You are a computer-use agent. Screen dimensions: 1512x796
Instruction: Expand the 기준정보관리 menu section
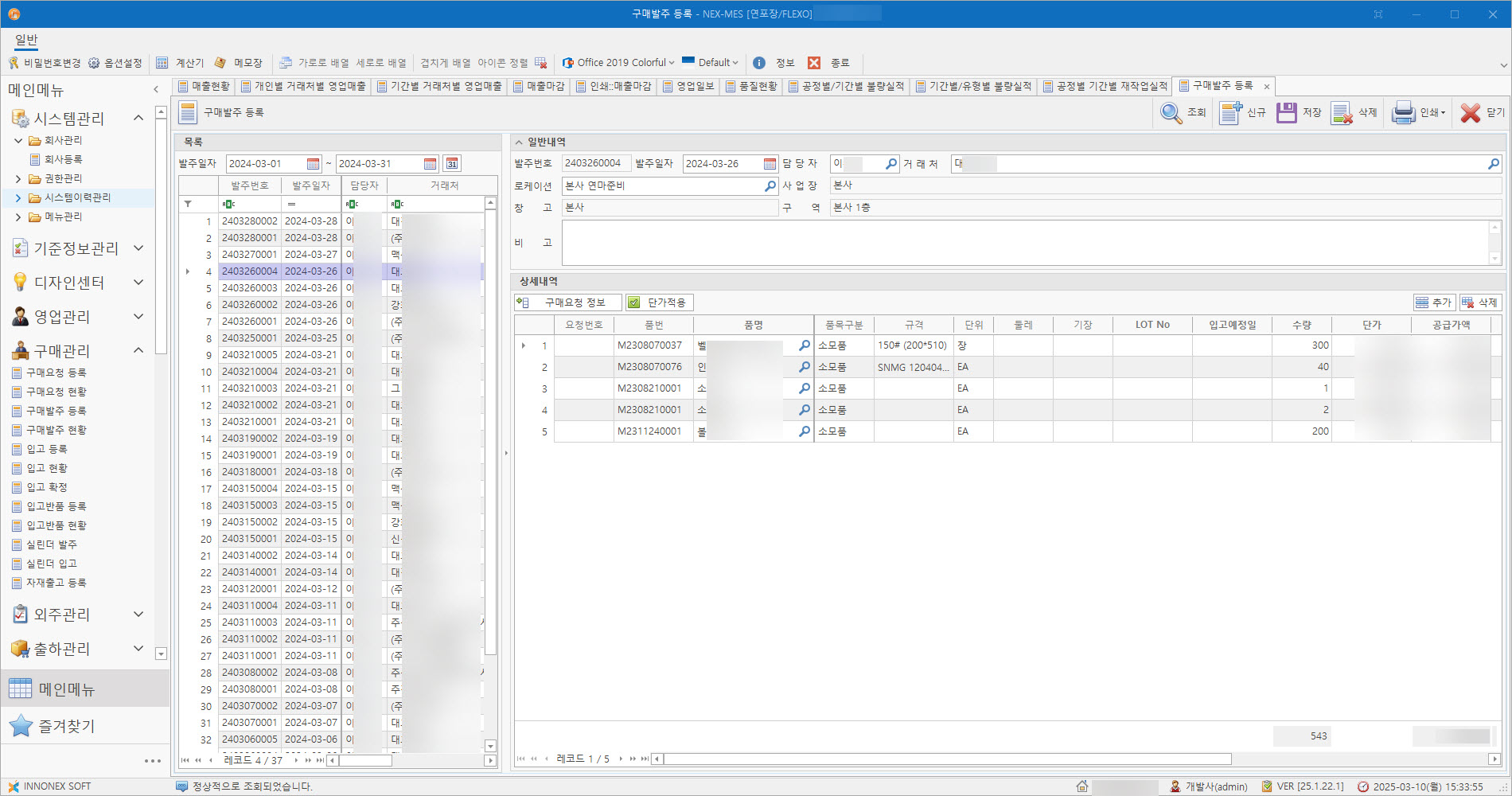[138, 248]
